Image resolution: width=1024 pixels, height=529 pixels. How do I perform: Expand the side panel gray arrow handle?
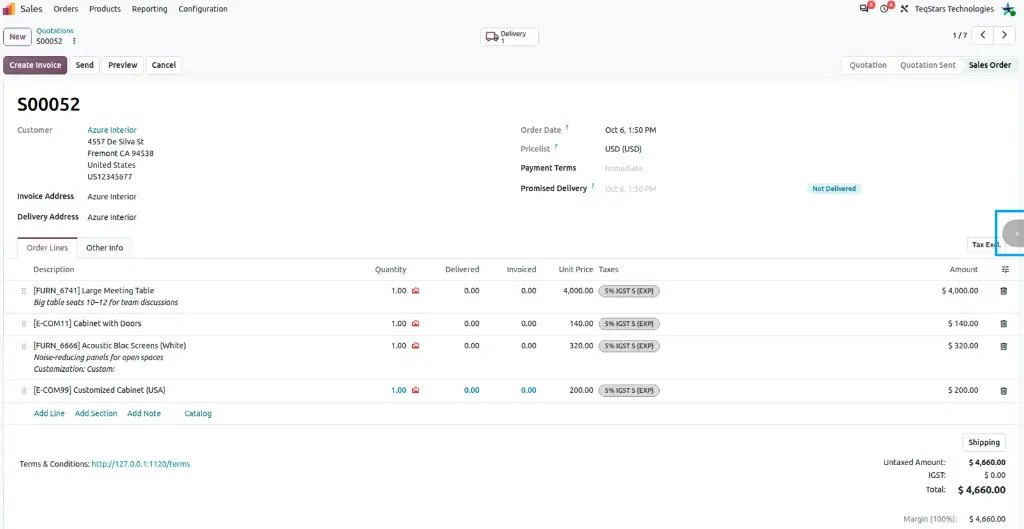(x=1014, y=233)
